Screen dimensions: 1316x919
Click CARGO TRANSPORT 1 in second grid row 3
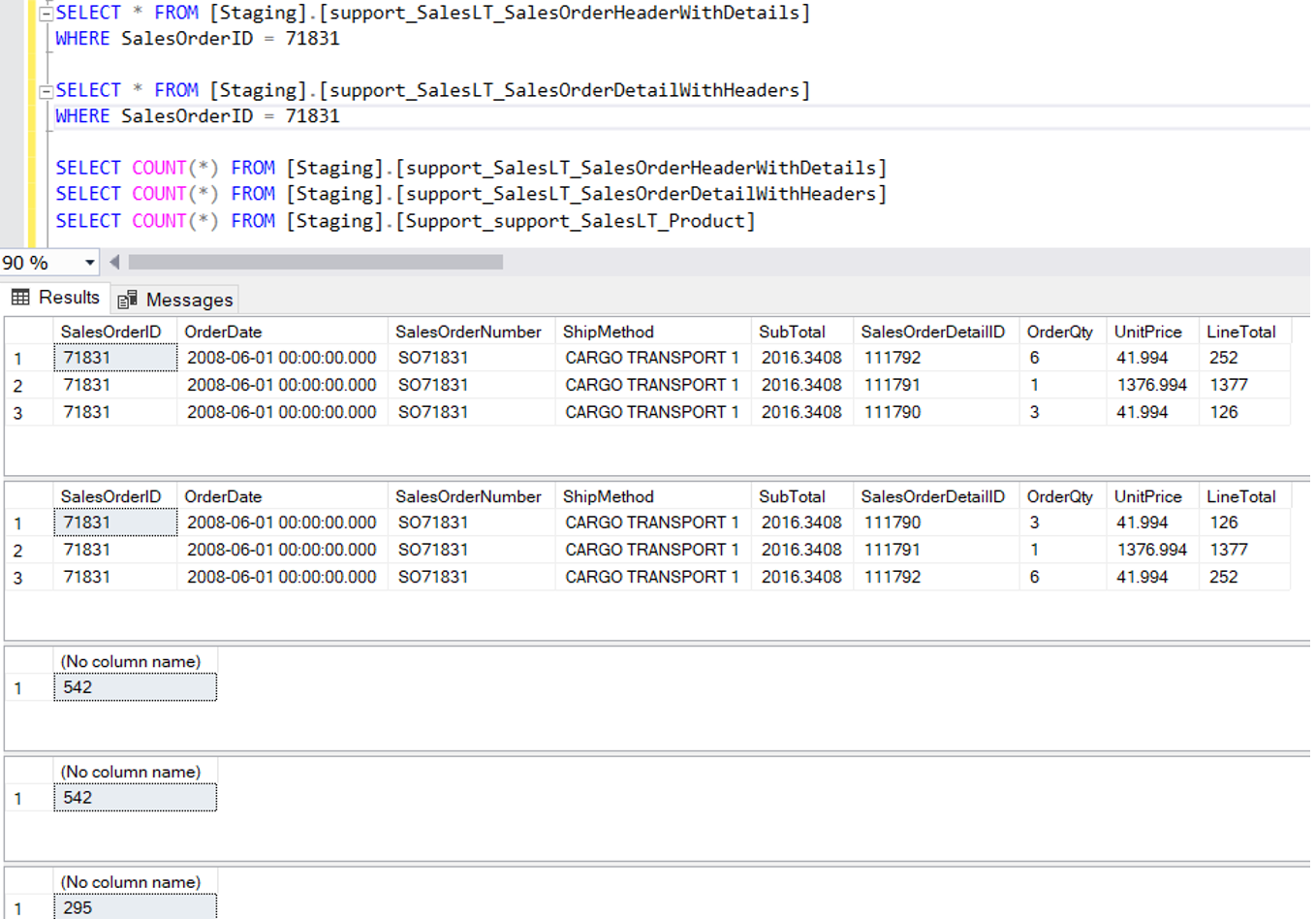pyautogui.click(x=653, y=577)
